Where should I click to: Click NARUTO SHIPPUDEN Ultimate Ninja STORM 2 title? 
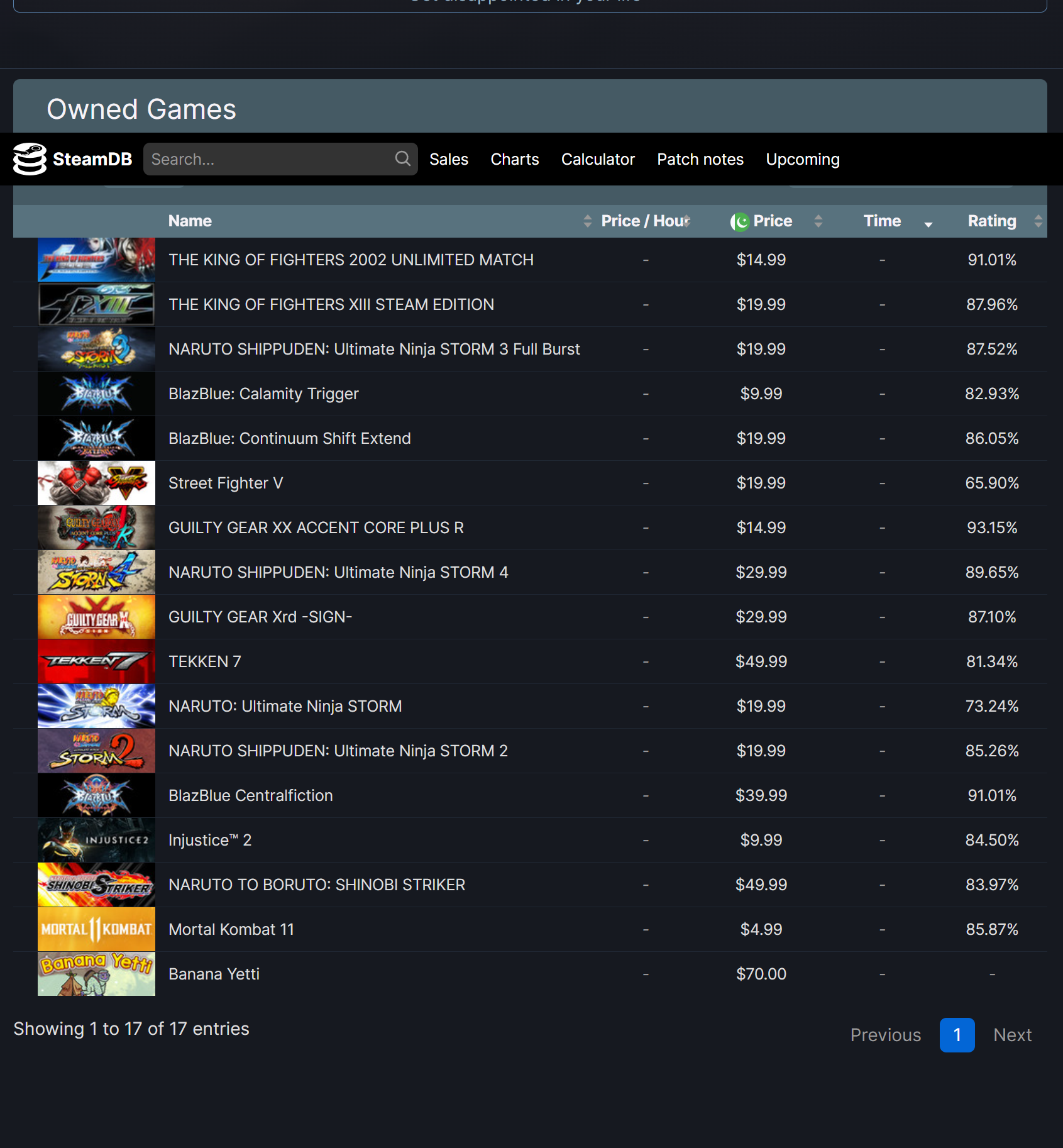[338, 751]
